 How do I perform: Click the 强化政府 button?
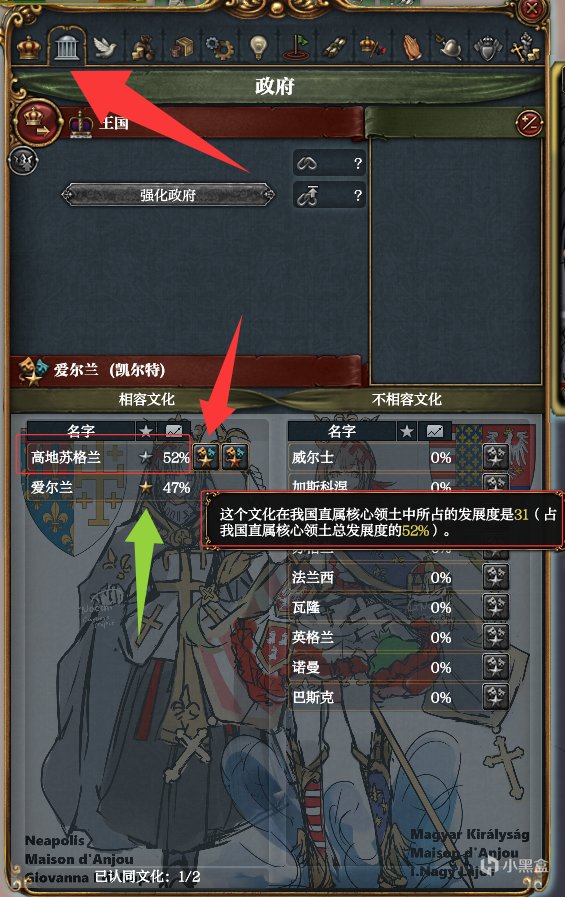coord(168,195)
